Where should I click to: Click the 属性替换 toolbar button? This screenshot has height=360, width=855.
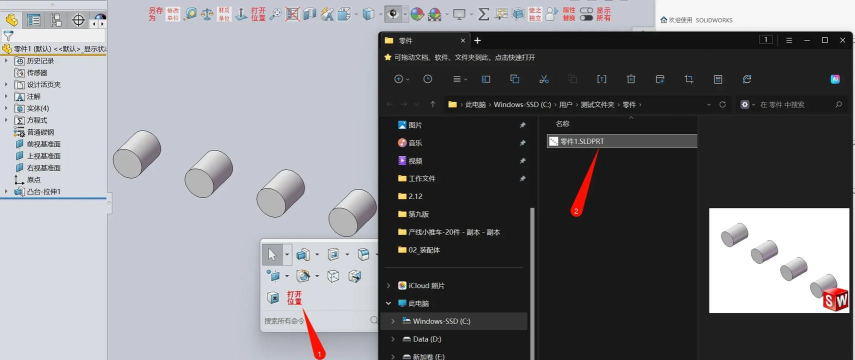click(x=569, y=14)
